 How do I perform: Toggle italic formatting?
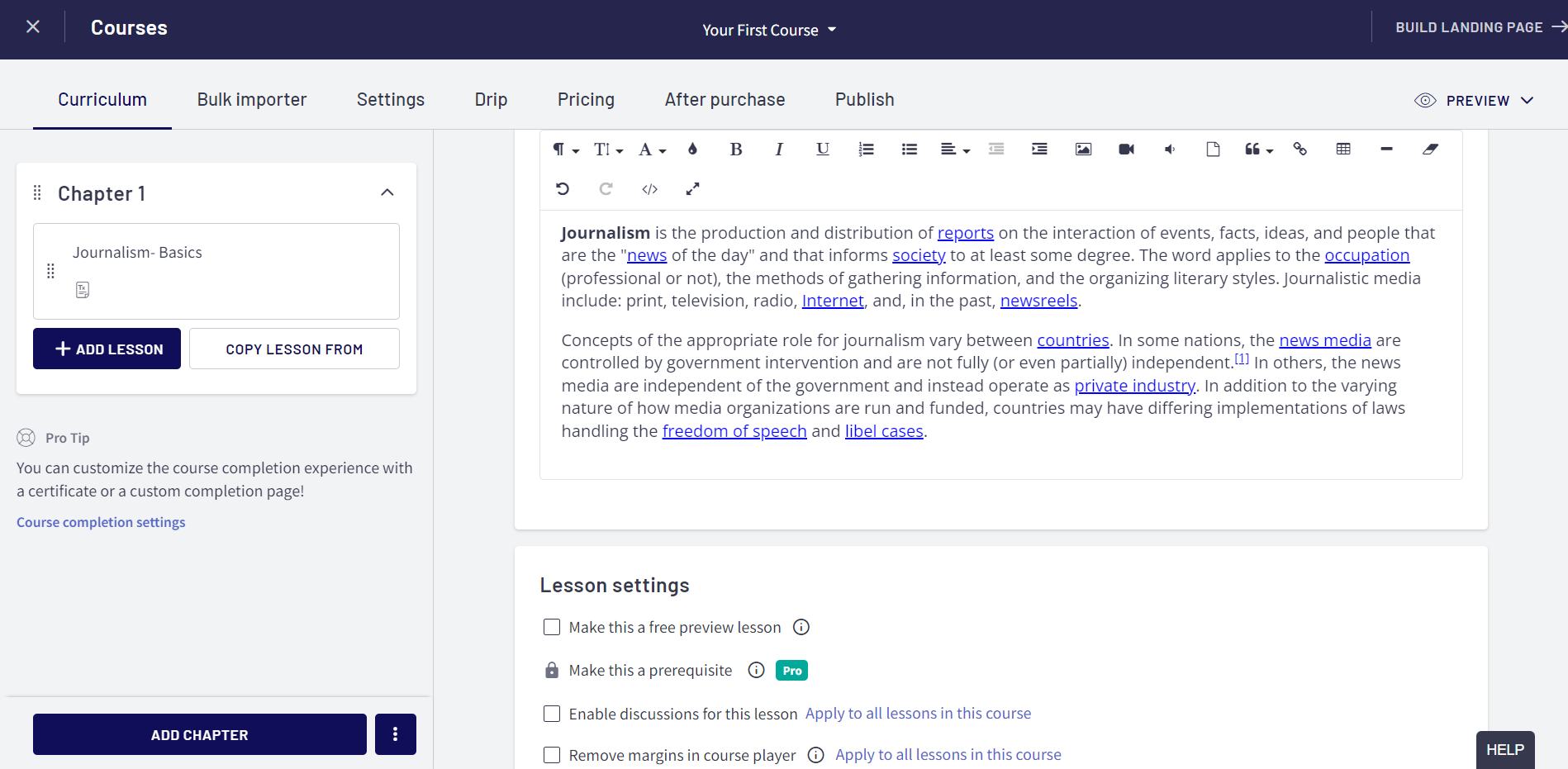point(779,150)
